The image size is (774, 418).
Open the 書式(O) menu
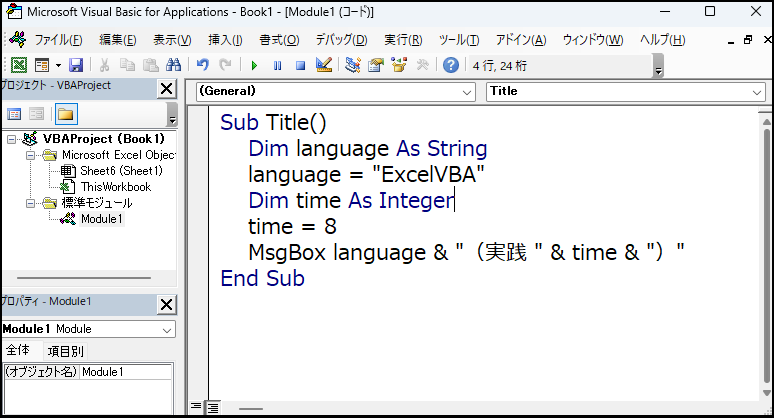[x=279, y=40]
